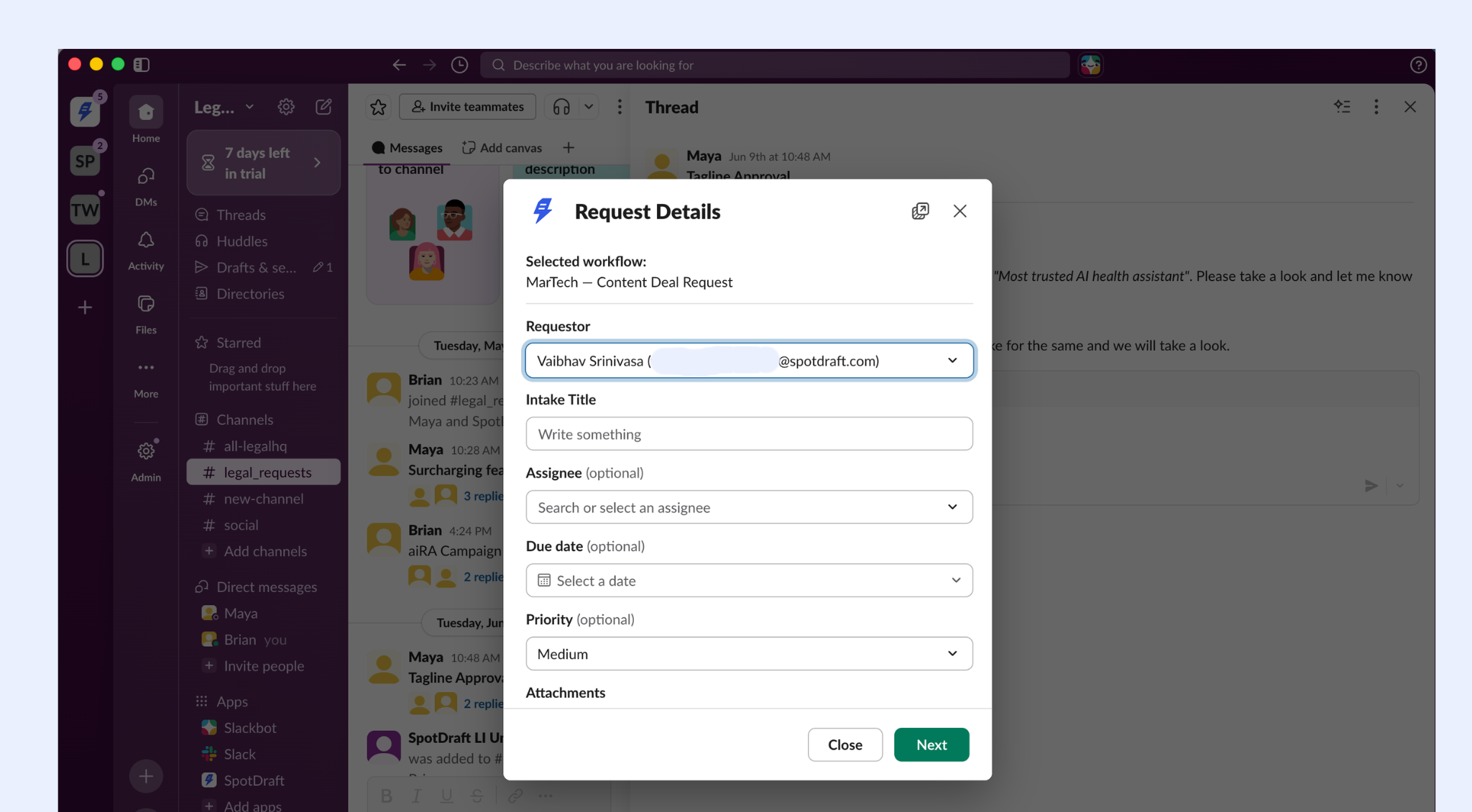
Task: Open the Activity bell
Action: click(x=146, y=249)
